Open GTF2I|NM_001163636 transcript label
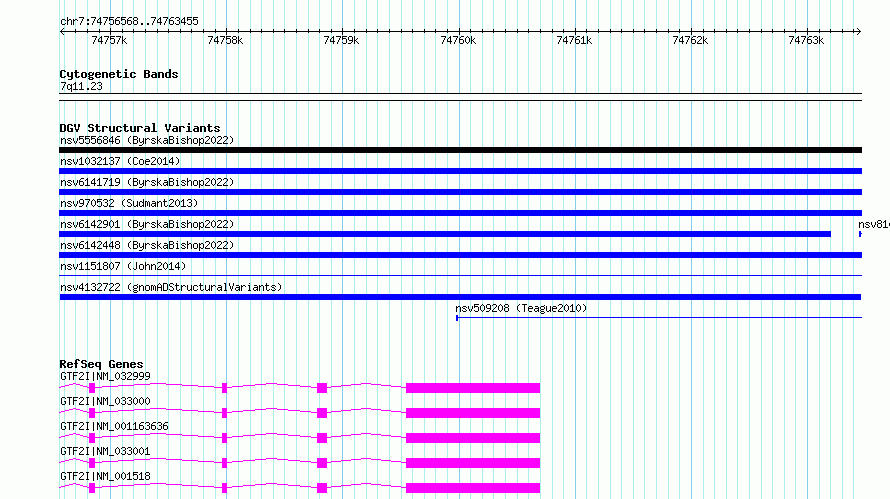This screenshot has width=890, height=499. tap(115, 426)
